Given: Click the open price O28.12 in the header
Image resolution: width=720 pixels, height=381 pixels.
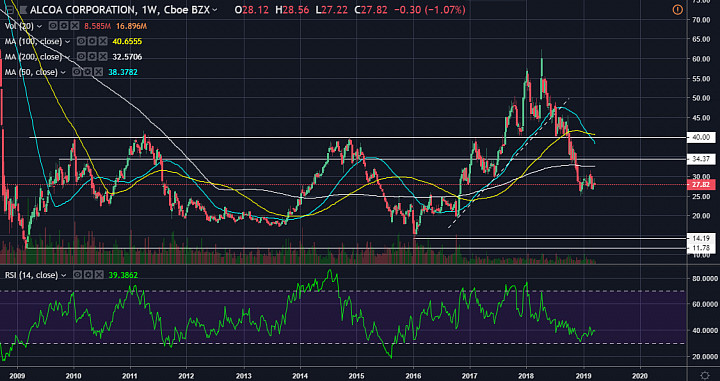Looking at the screenshot, I should tap(252, 9).
